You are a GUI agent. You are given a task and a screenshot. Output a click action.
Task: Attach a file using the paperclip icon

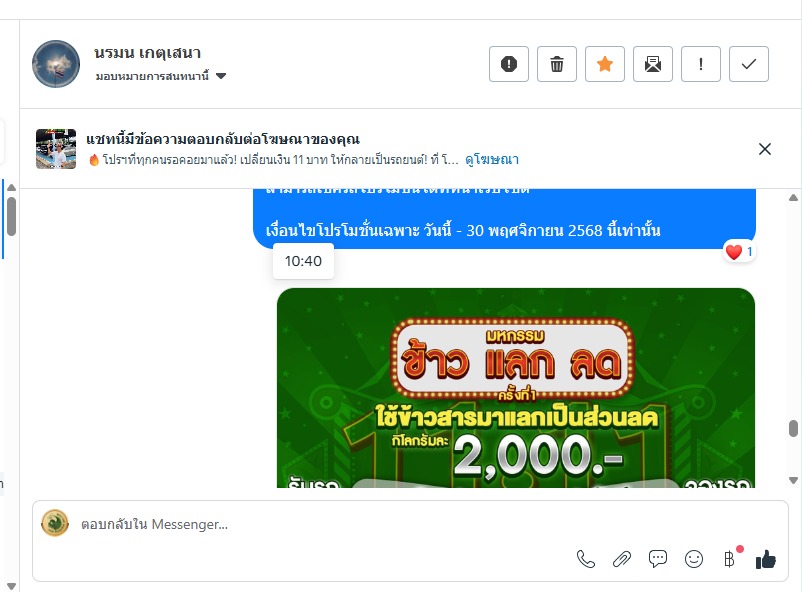pyautogui.click(x=622, y=559)
